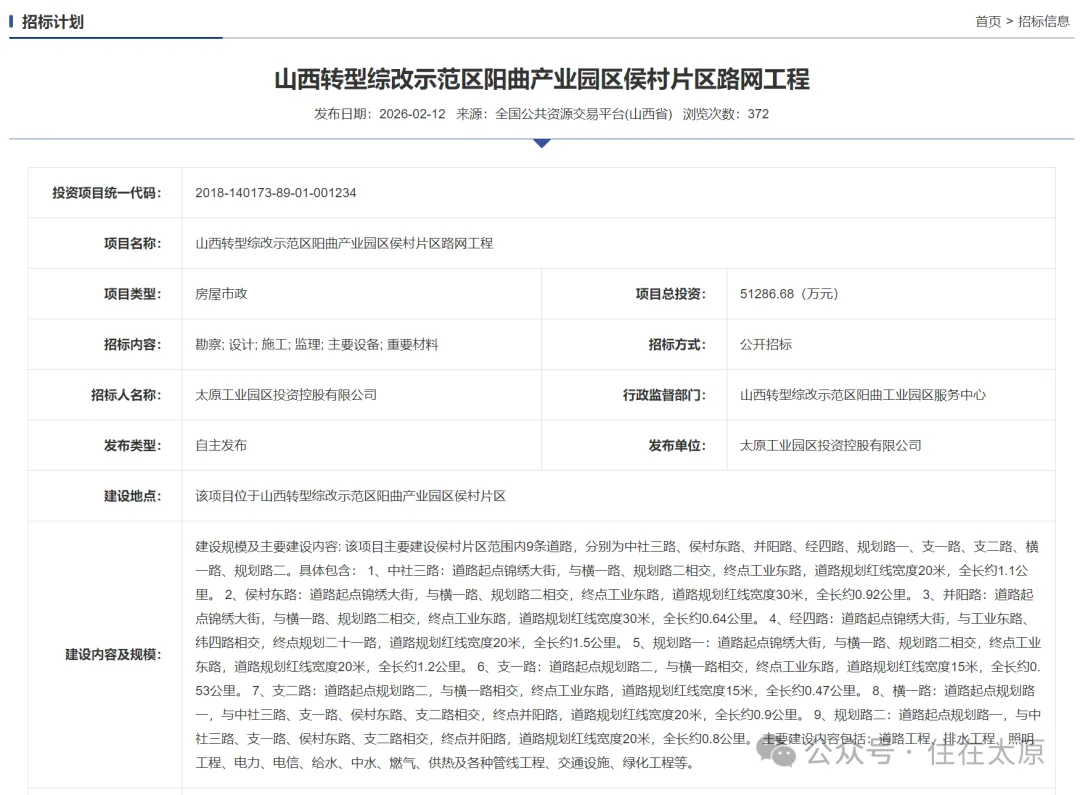
Task: Click the 项目总投资 label
Action: (670, 294)
